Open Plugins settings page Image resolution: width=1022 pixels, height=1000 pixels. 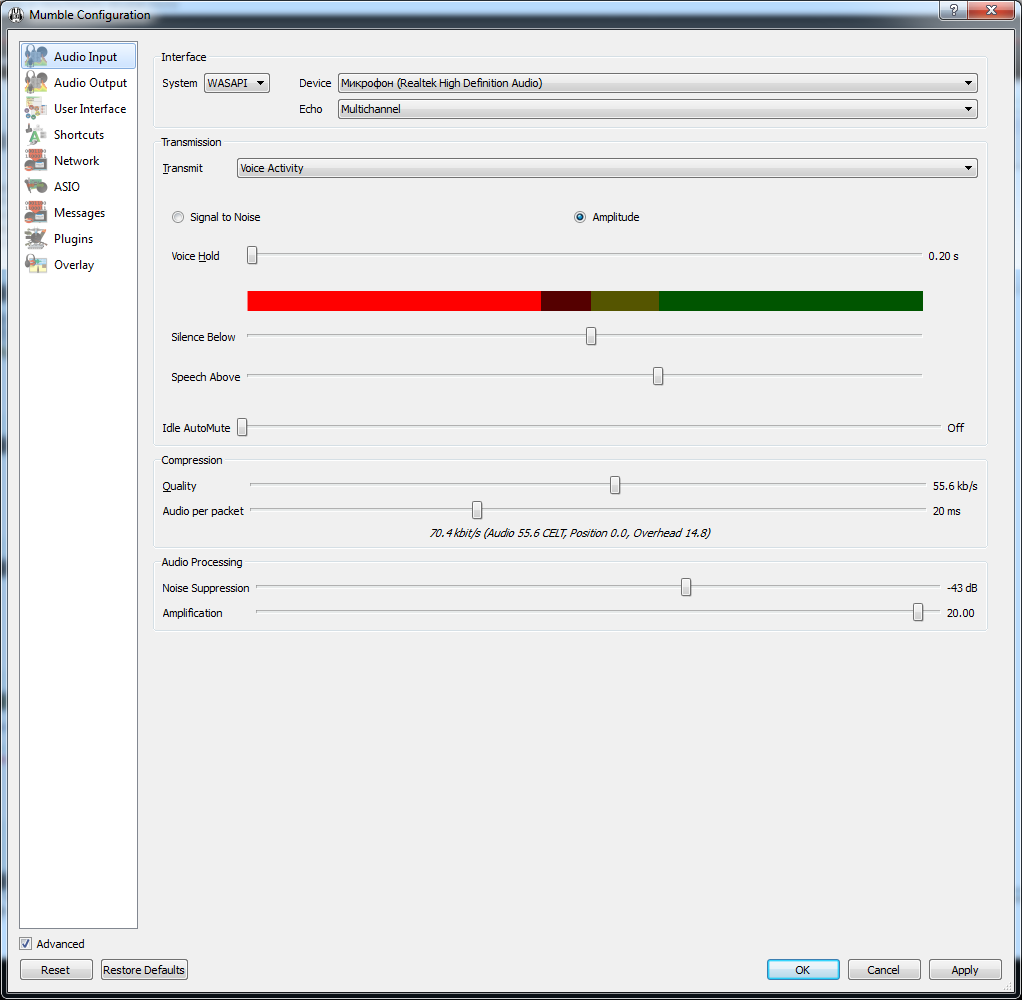(78, 239)
